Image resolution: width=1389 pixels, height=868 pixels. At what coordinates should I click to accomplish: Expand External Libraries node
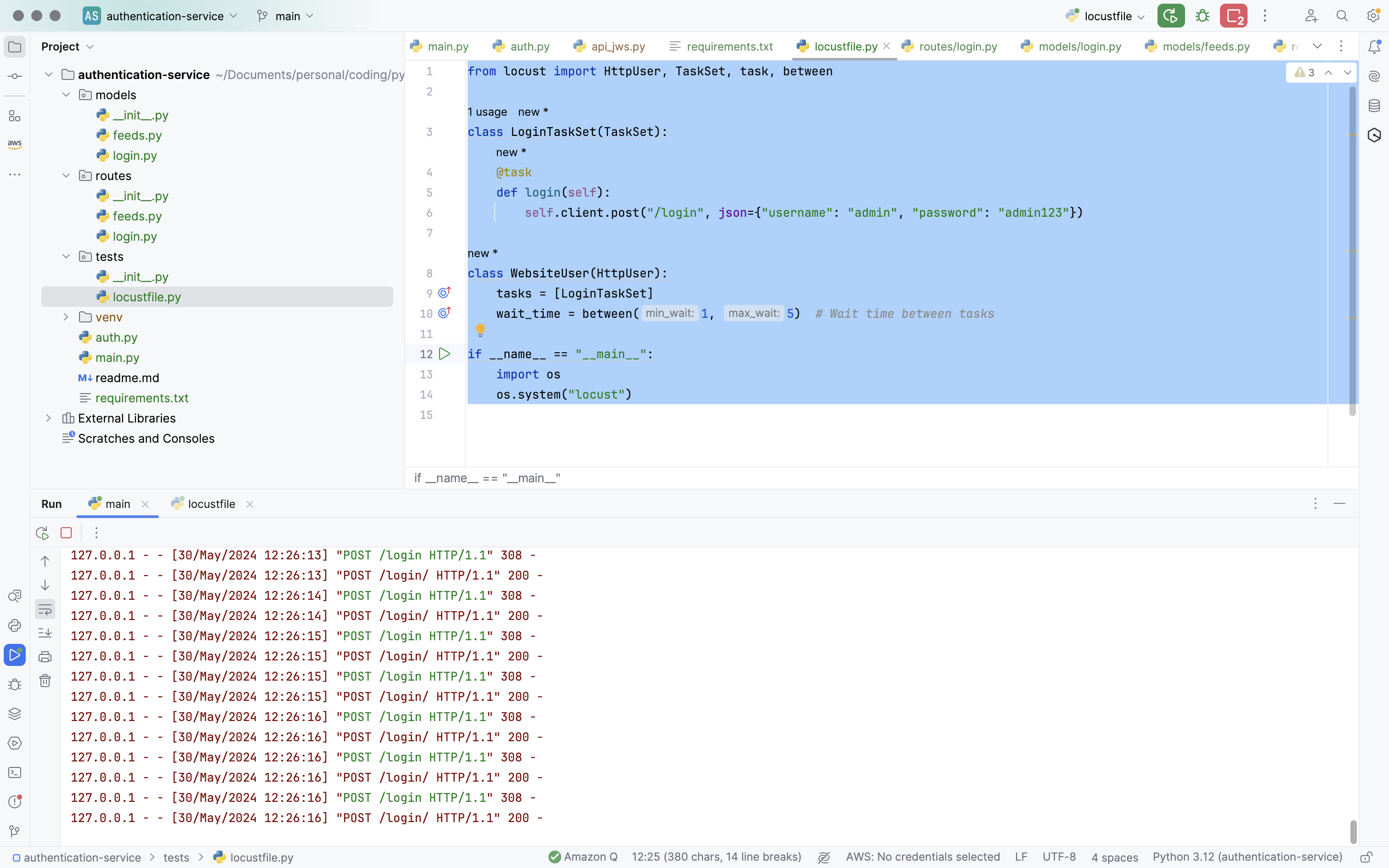tap(49, 418)
